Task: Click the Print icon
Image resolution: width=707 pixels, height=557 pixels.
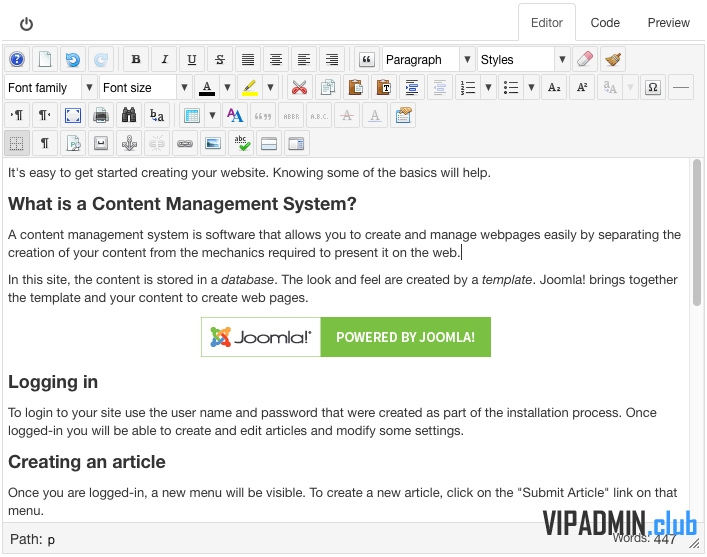Action: tap(101, 116)
